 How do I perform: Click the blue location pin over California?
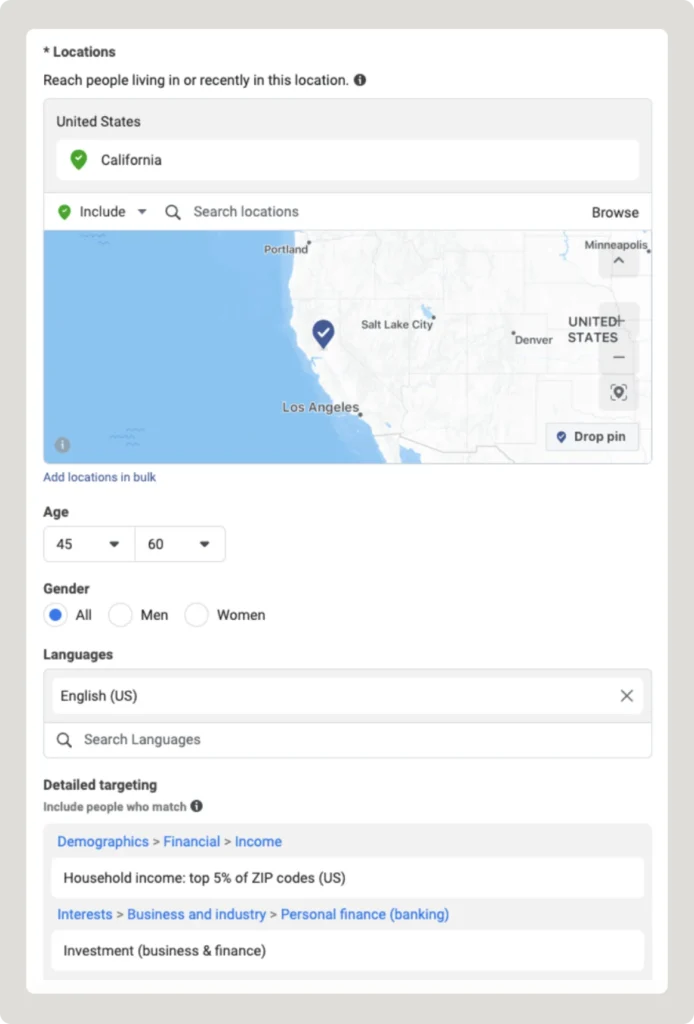coord(322,333)
